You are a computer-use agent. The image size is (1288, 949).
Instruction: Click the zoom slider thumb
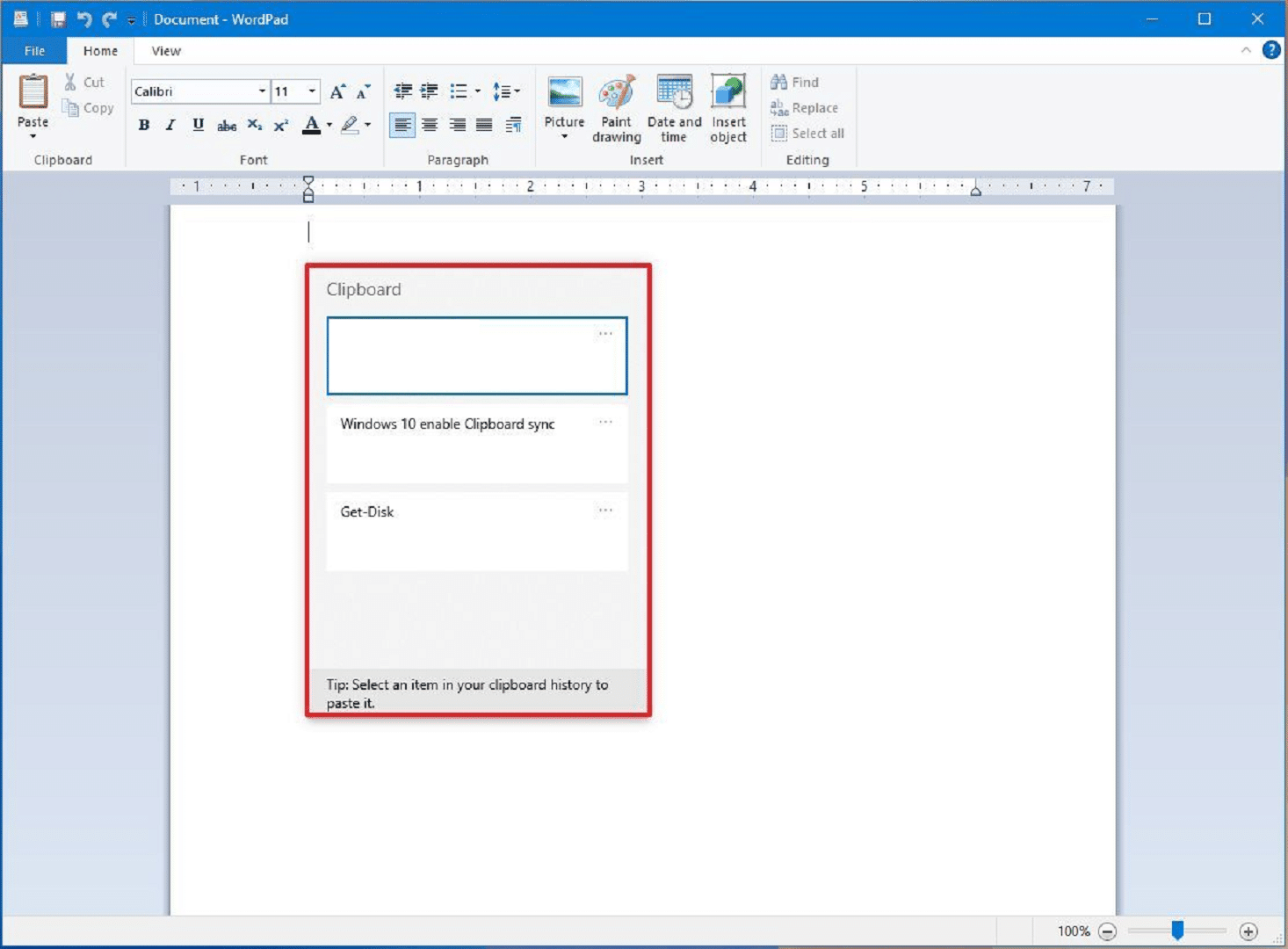tap(1177, 930)
